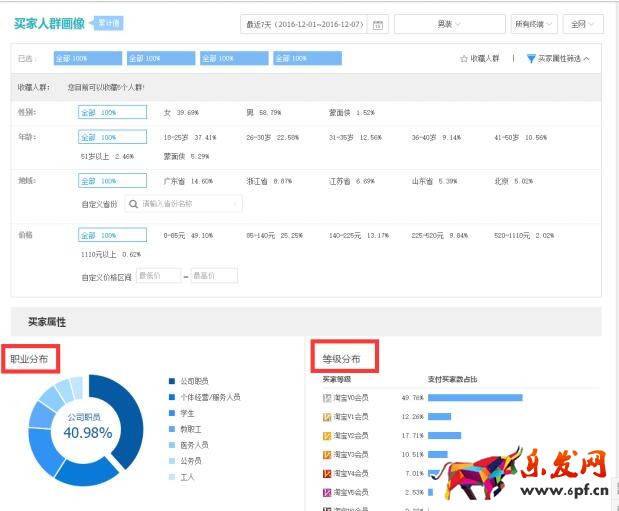This screenshot has height=511, width=619.
Task: Click the 淘宝V3会员 level badge icon
Action: point(326,454)
